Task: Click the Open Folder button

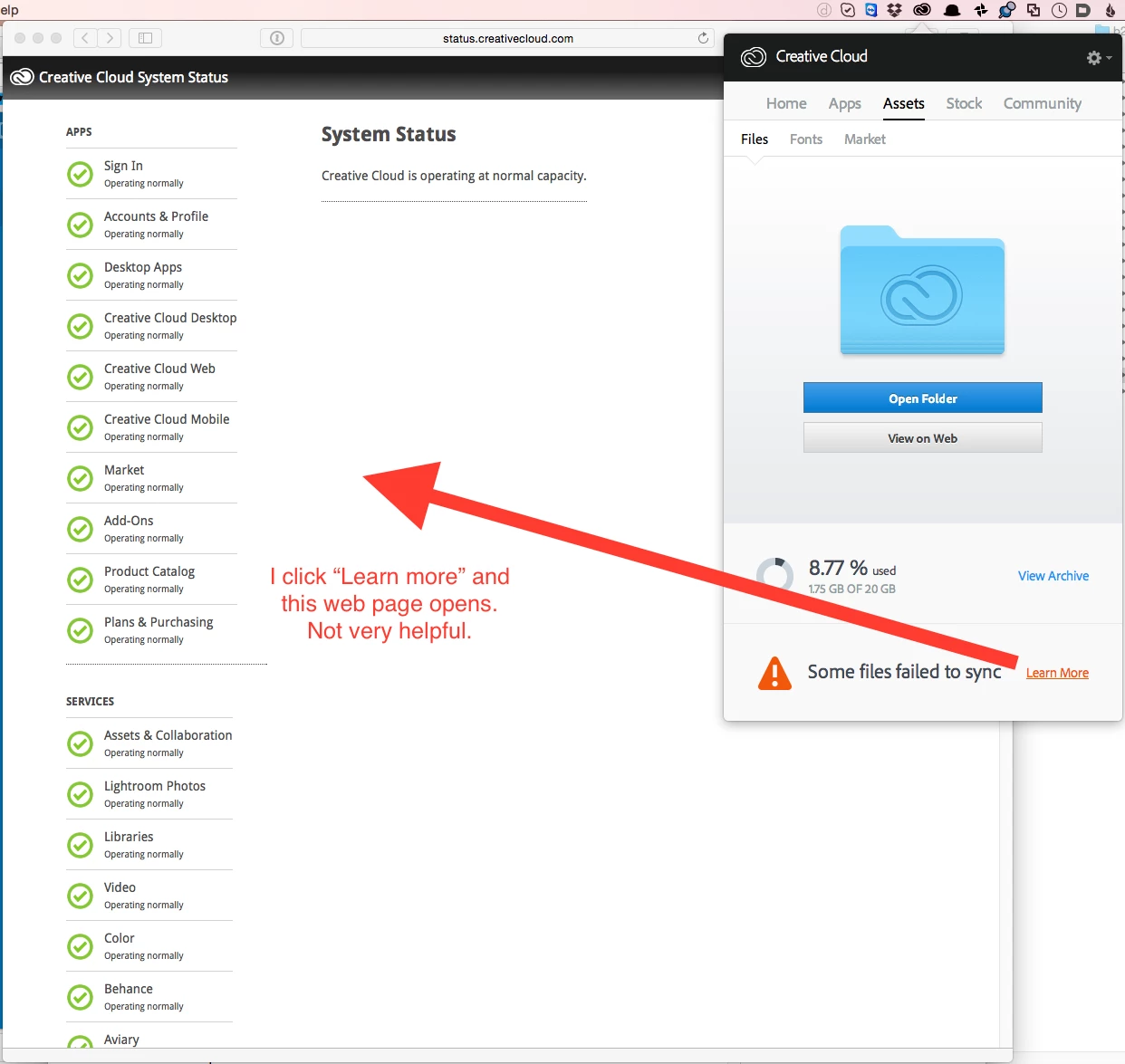Action: (922, 398)
